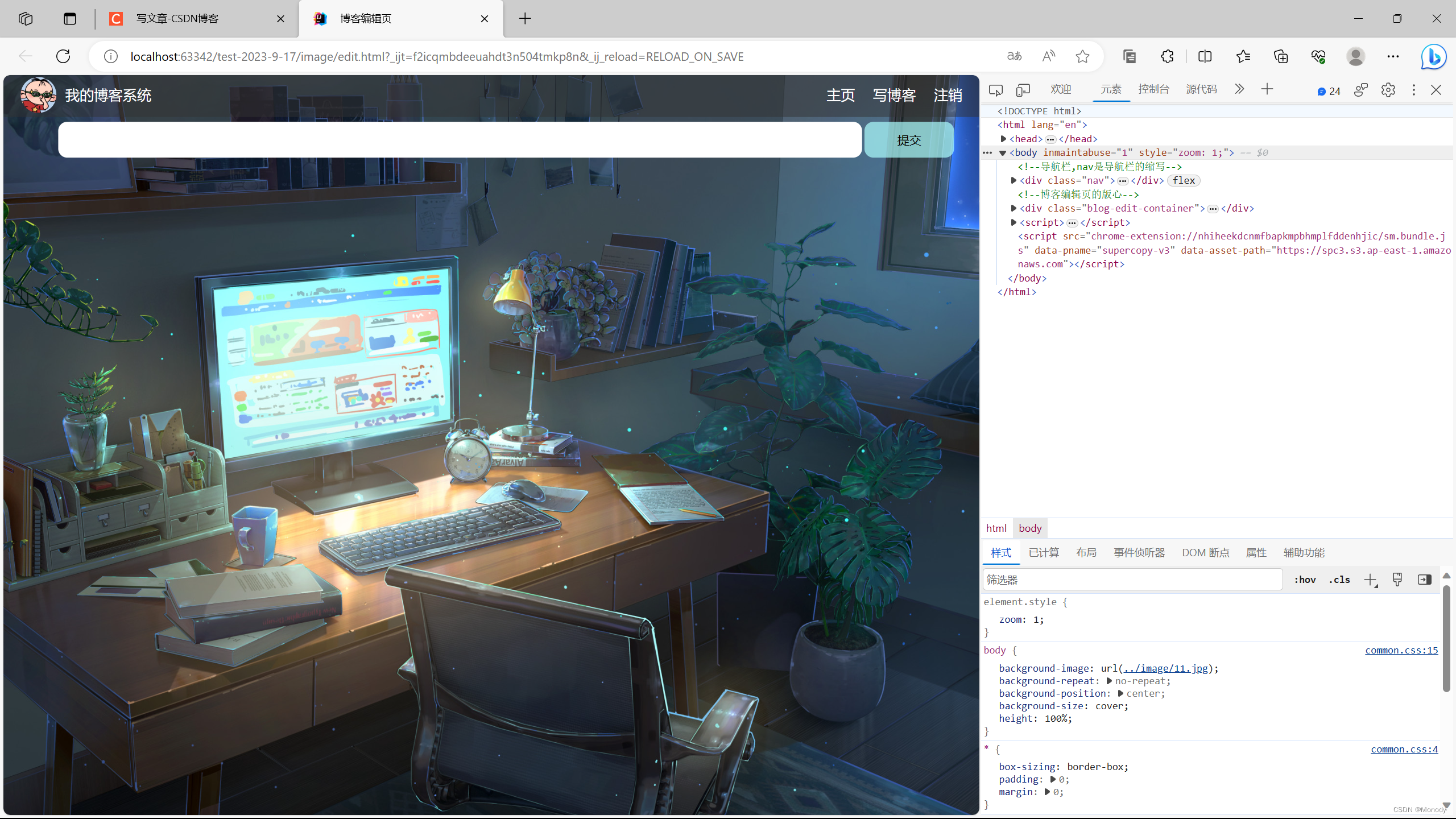Expand the margin shorthand triangle
This screenshot has height=819, width=1456.
[1046, 792]
